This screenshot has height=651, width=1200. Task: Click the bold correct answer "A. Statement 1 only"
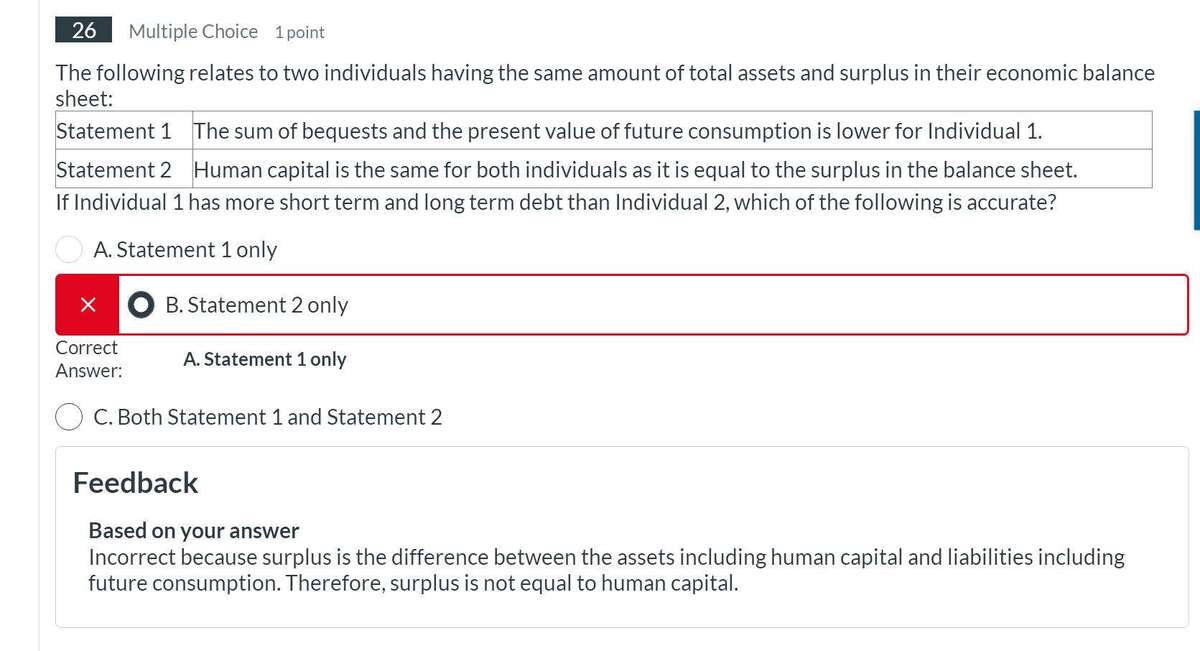pyautogui.click(x=265, y=359)
